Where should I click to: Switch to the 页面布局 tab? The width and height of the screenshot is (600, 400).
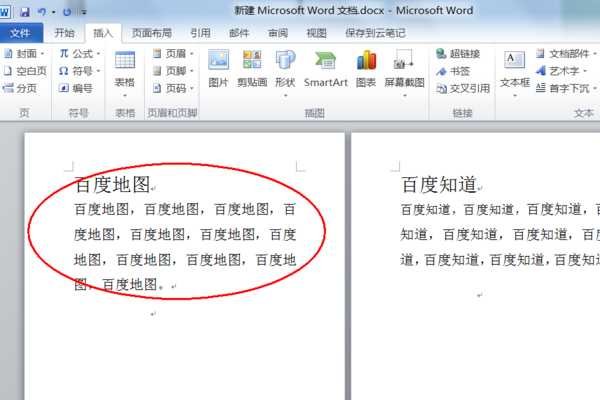tap(152, 33)
